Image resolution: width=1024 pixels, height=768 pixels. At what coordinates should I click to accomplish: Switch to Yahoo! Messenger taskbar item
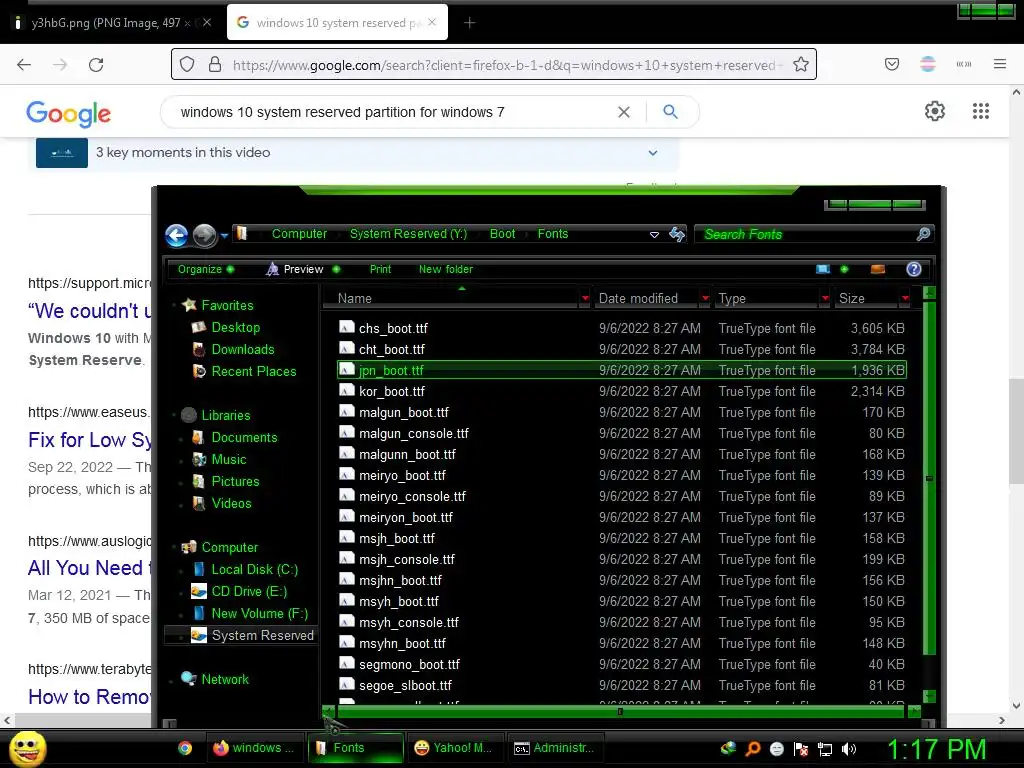coord(455,748)
